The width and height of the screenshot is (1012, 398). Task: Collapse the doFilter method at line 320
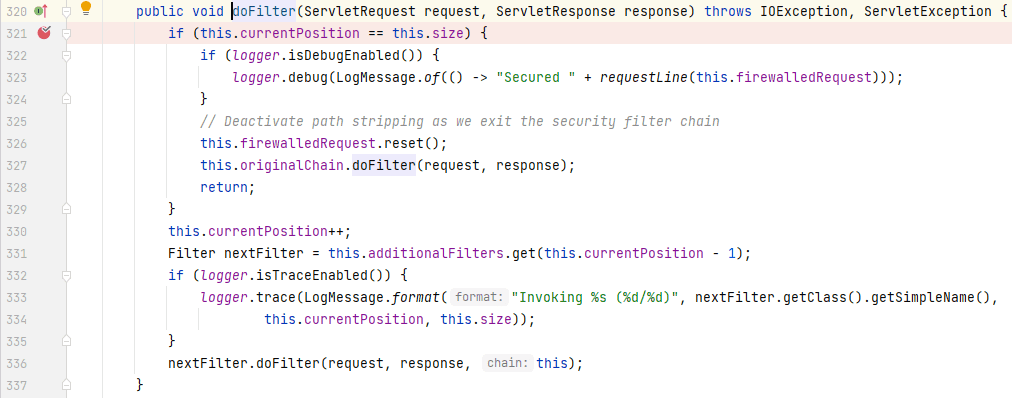[x=66, y=11]
